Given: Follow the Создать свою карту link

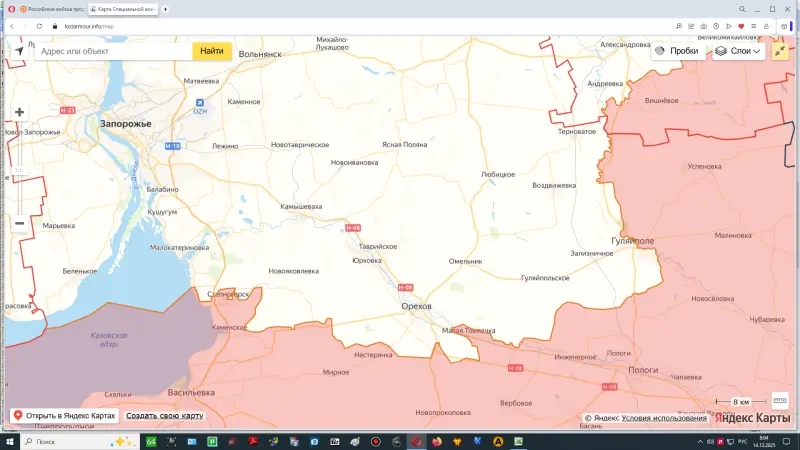Looking at the screenshot, I should point(165,415).
